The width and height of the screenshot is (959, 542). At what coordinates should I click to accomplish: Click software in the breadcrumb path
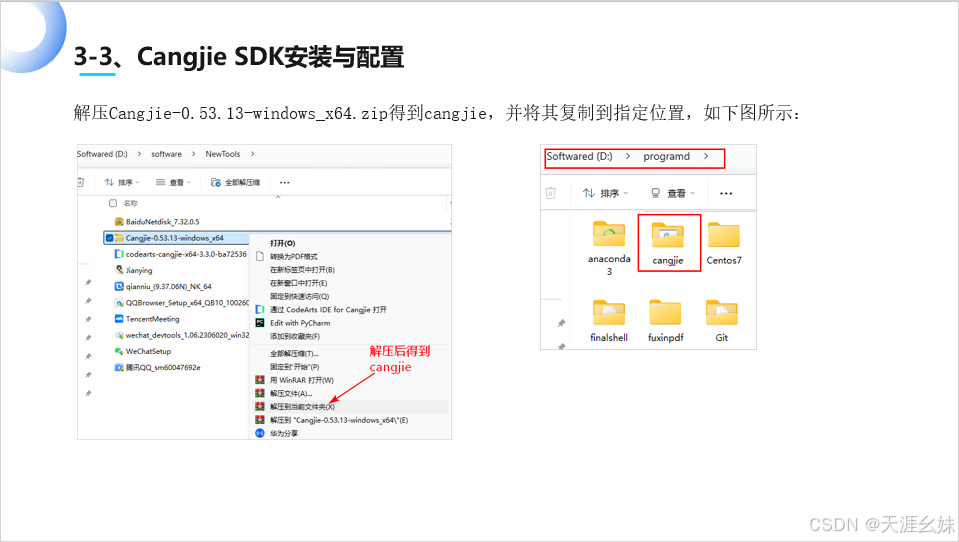tap(166, 154)
